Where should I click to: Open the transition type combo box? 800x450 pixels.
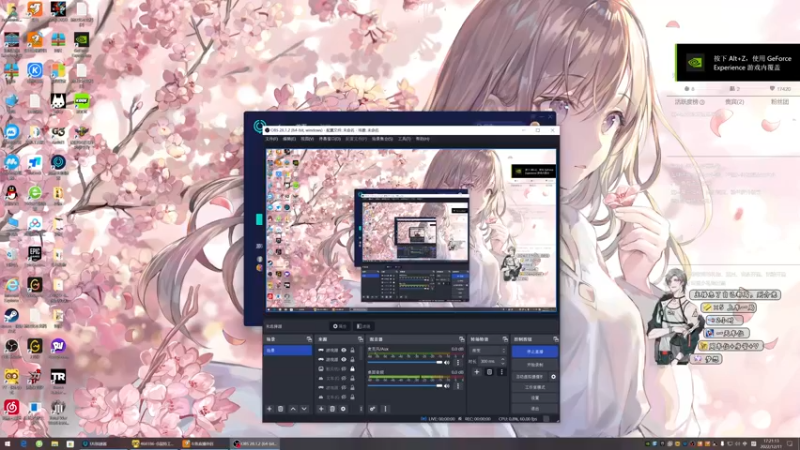point(488,351)
